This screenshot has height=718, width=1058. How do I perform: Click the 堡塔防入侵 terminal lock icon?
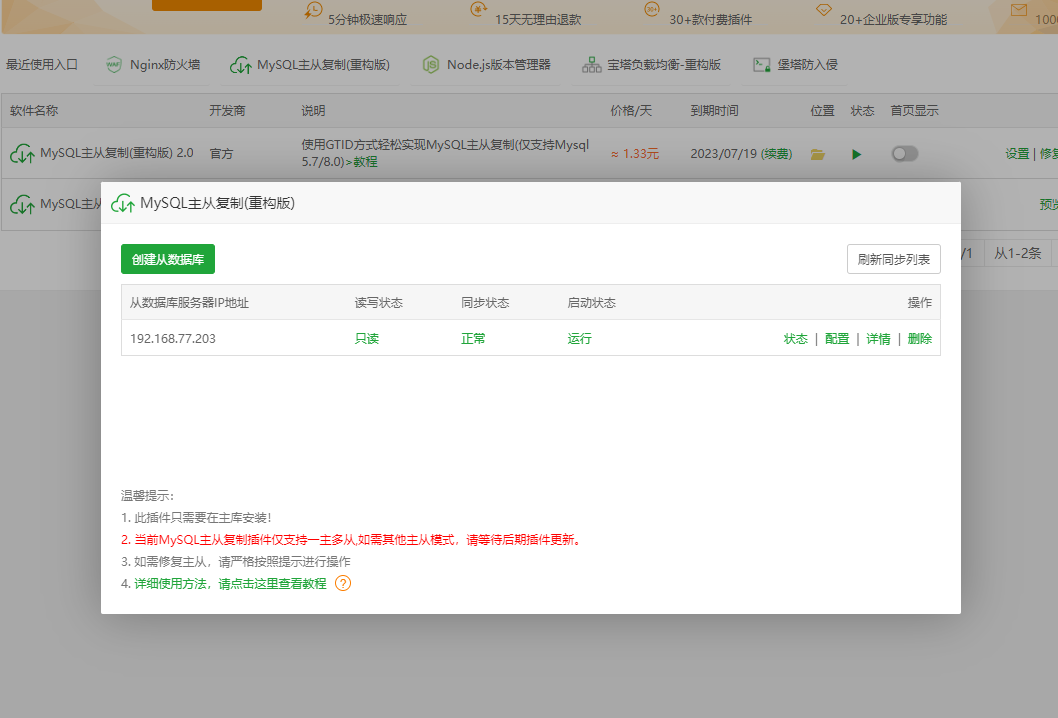tap(762, 65)
